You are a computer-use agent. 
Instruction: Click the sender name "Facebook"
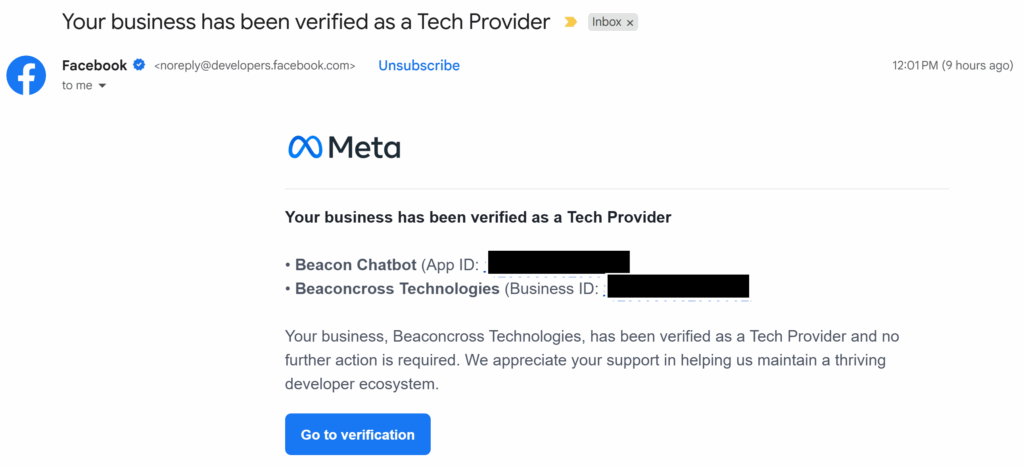click(94, 65)
